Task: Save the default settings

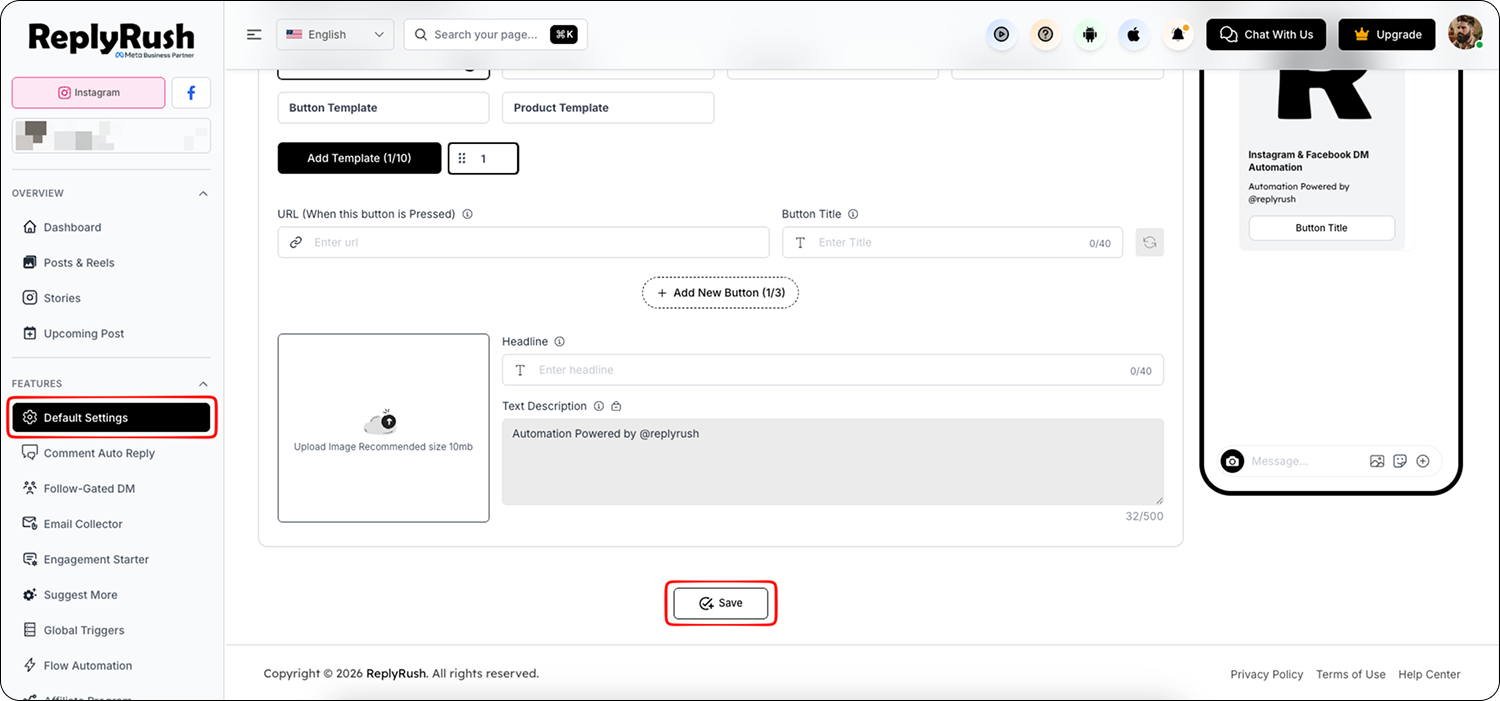Action: tap(721, 604)
